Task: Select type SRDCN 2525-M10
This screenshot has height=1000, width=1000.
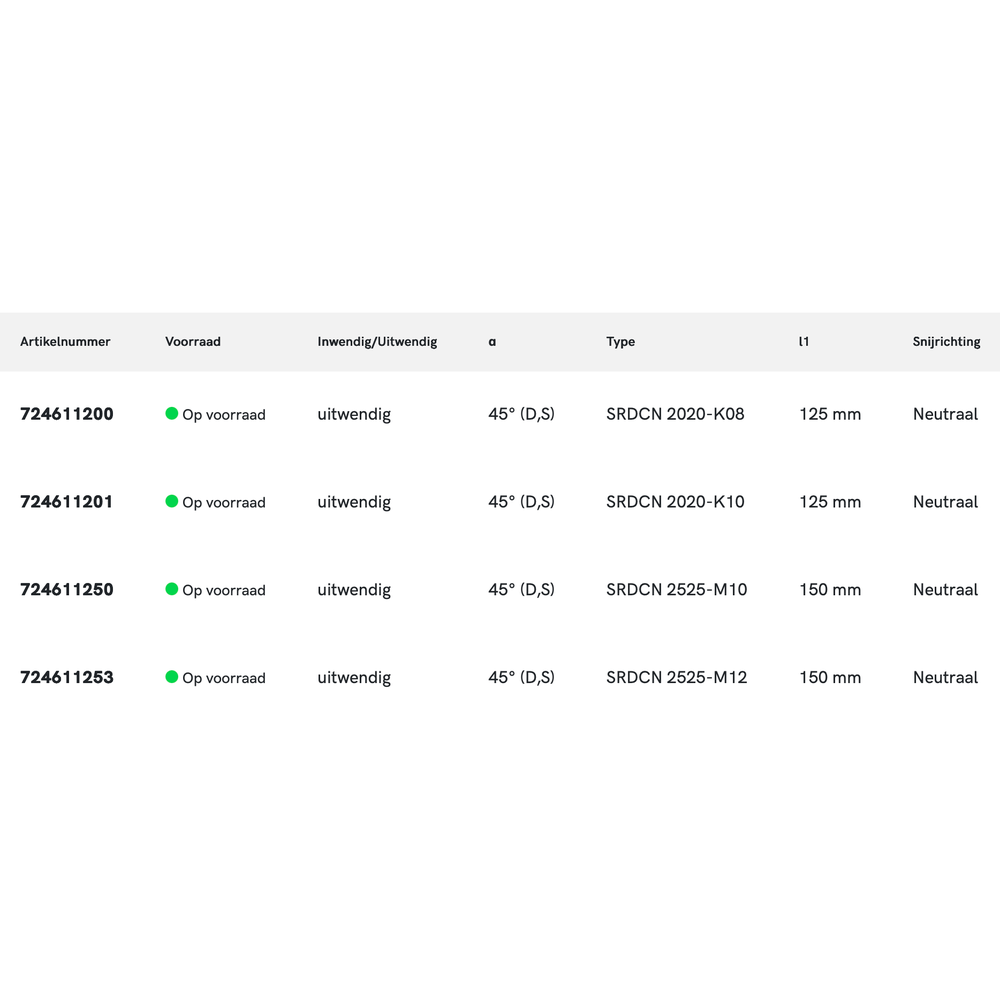Action: coord(676,590)
